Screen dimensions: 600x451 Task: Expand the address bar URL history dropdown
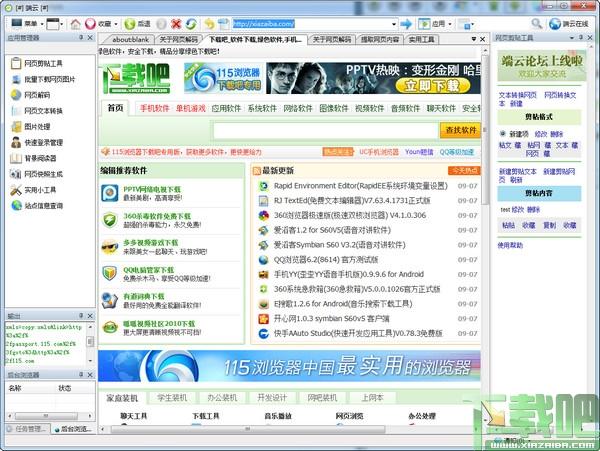[x=394, y=24]
